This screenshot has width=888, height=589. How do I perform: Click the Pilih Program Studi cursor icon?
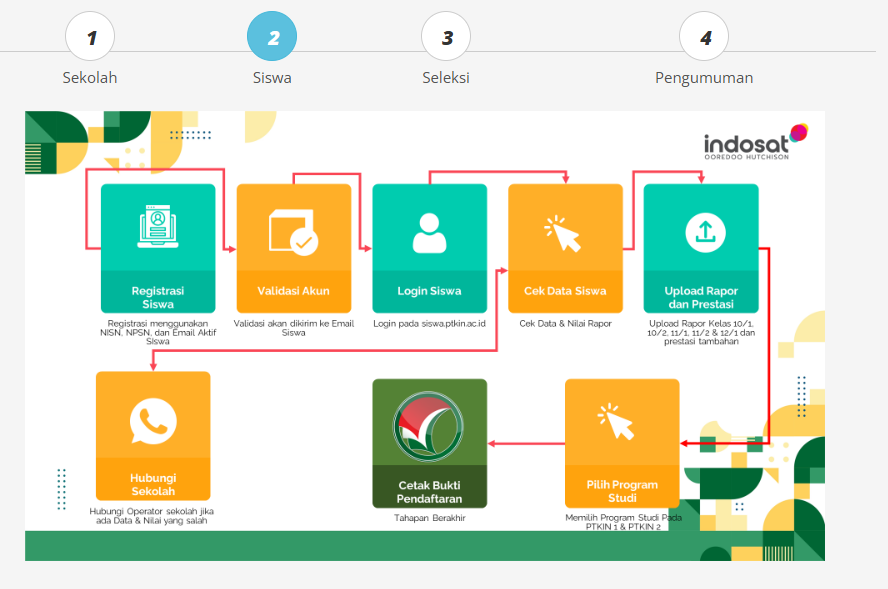click(617, 421)
